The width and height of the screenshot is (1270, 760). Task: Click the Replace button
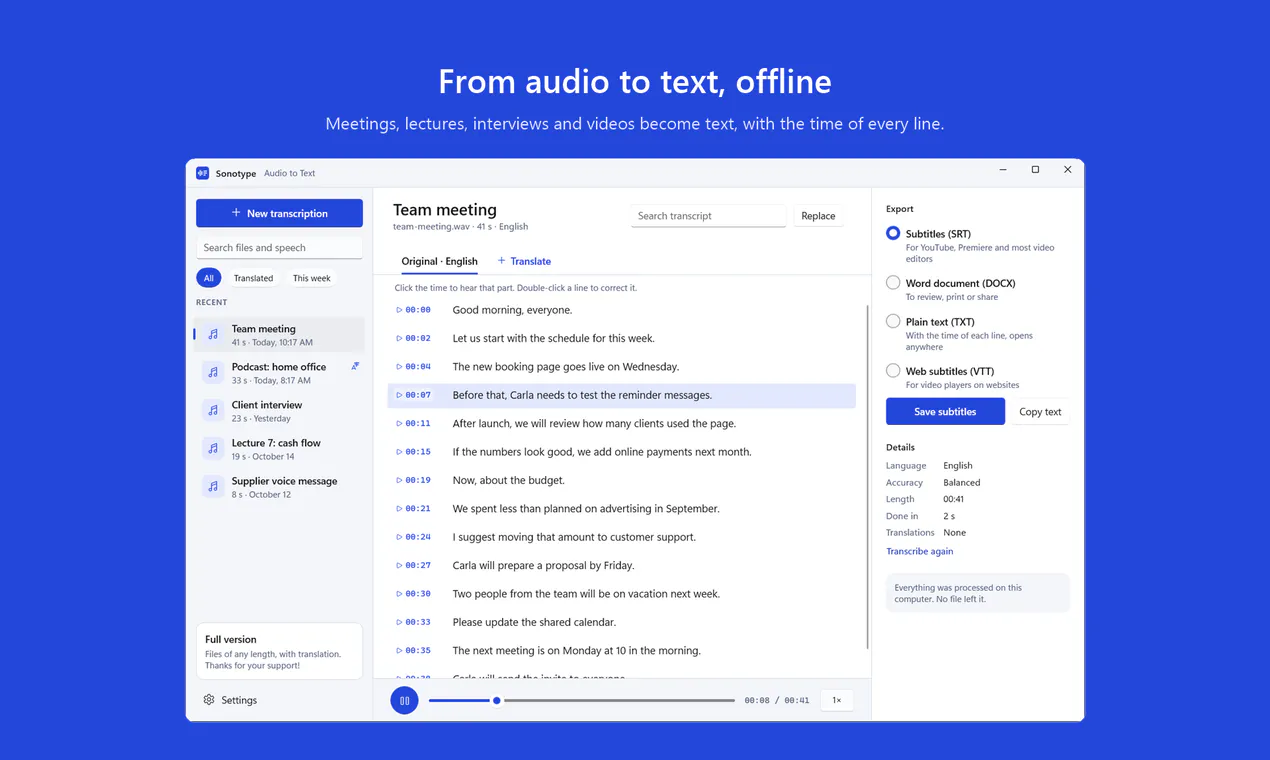coord(818,216)
